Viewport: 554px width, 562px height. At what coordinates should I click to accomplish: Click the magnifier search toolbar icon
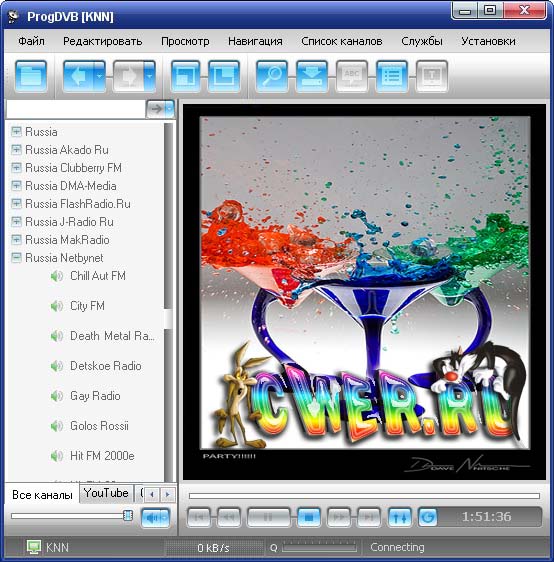tap(272, 76)
